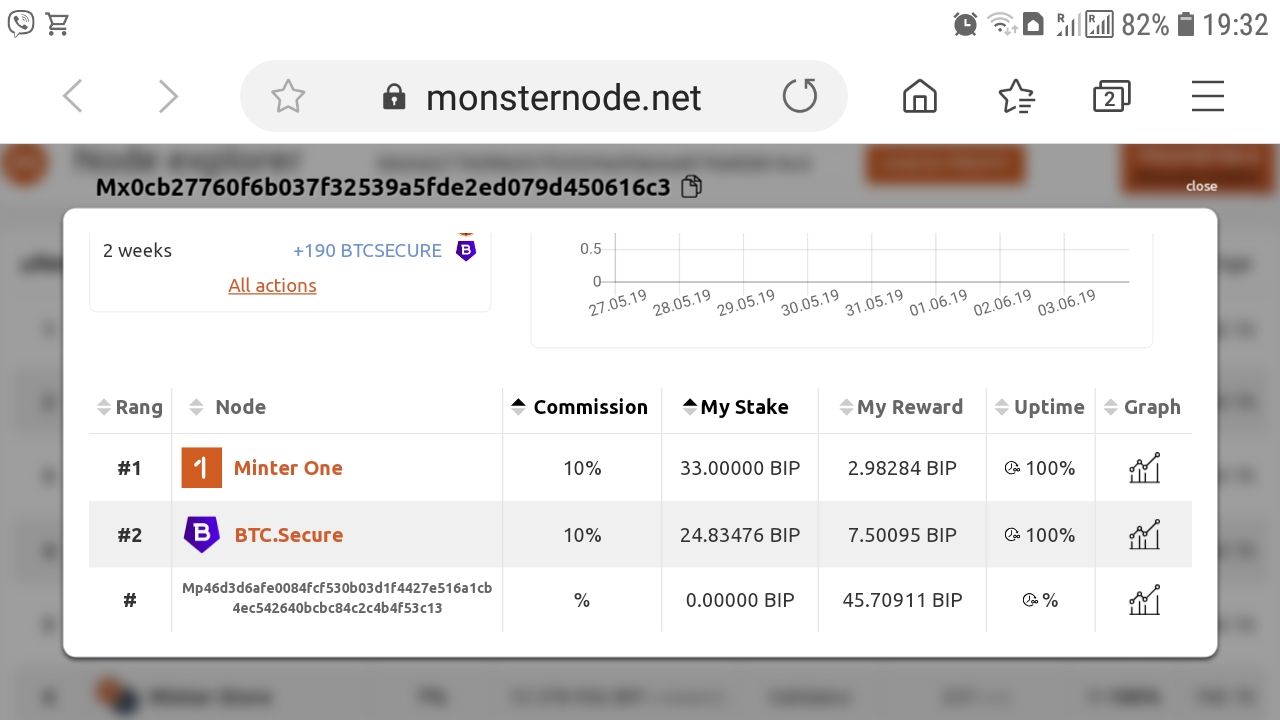Click 33.00000 BIP stake value
Viewport: 1280px width, 720px height.
coord(740,468)
